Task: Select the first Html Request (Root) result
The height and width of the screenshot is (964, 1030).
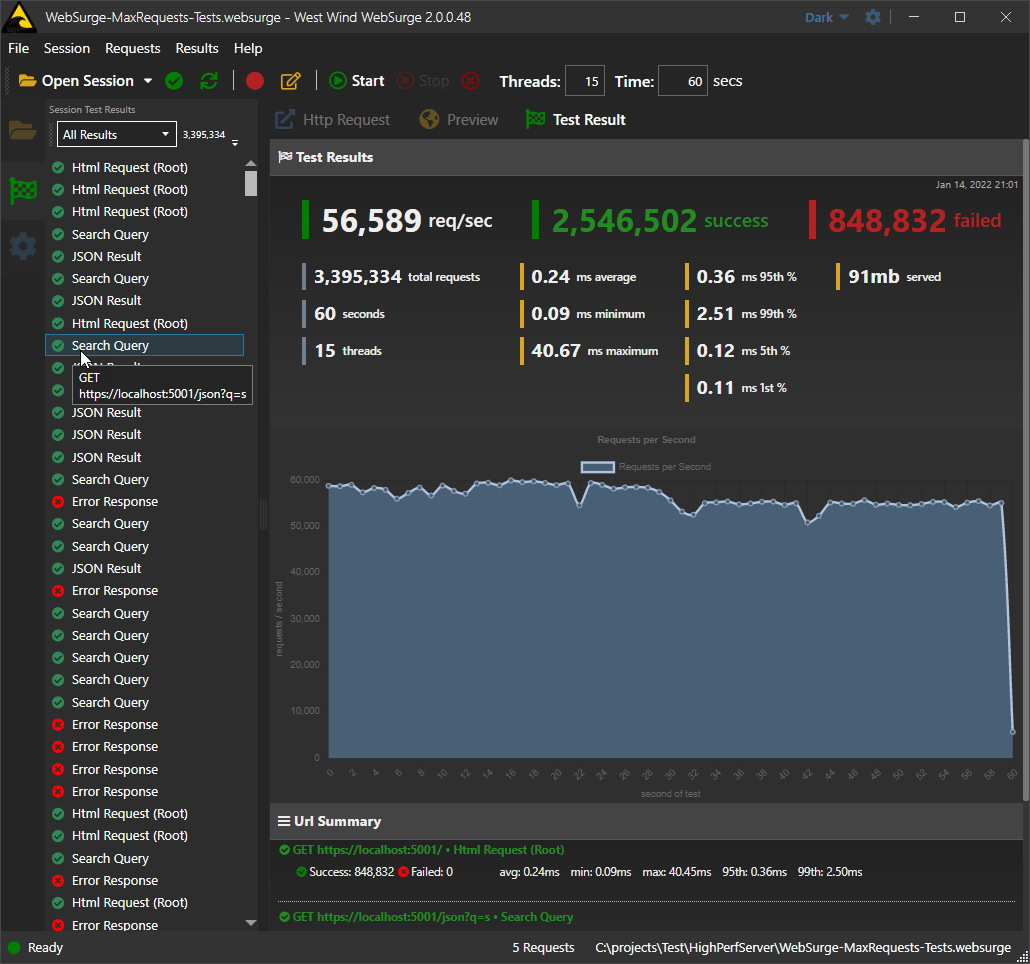Action: 145,167
